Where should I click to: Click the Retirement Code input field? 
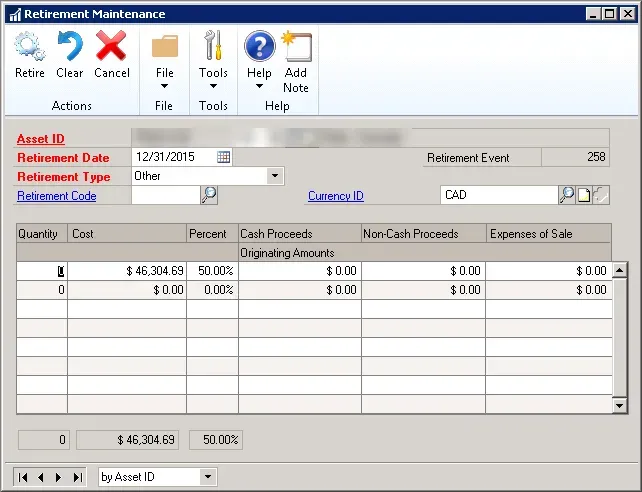click(x=165, y=196)
